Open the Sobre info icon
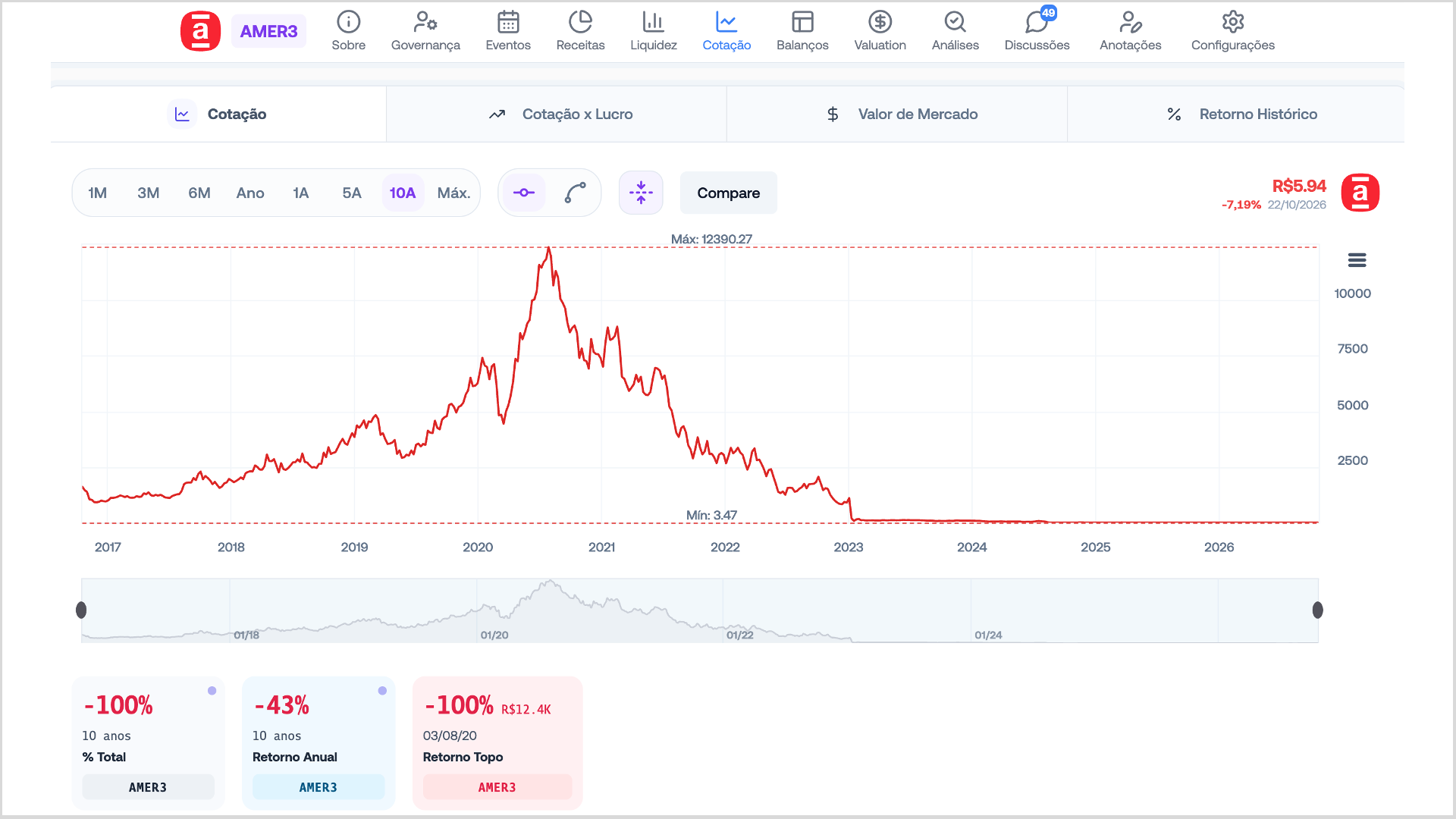1456x819 pixels. (x=348, y=22)
